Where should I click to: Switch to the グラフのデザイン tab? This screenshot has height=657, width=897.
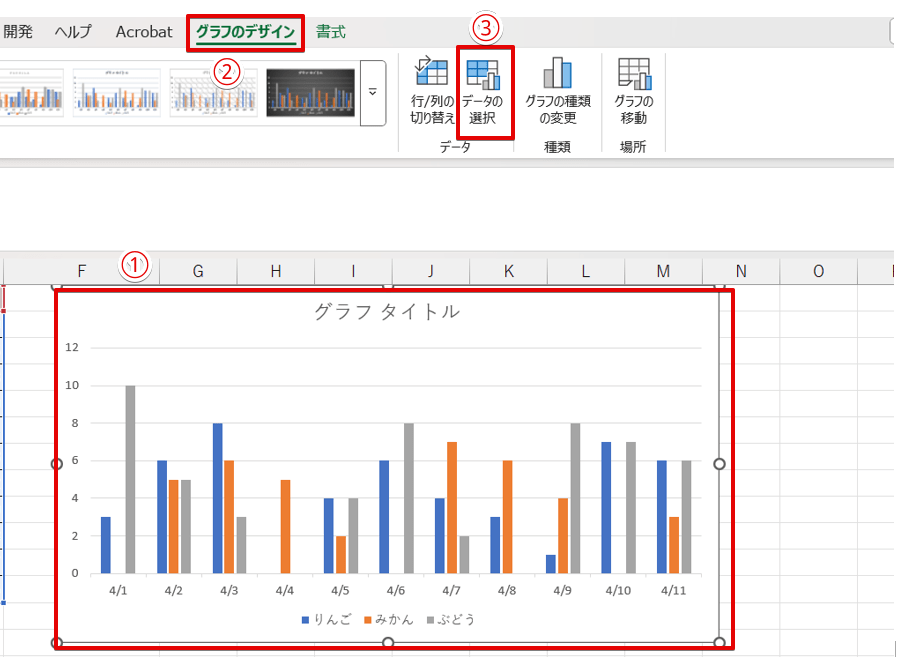tap(245, 32)
